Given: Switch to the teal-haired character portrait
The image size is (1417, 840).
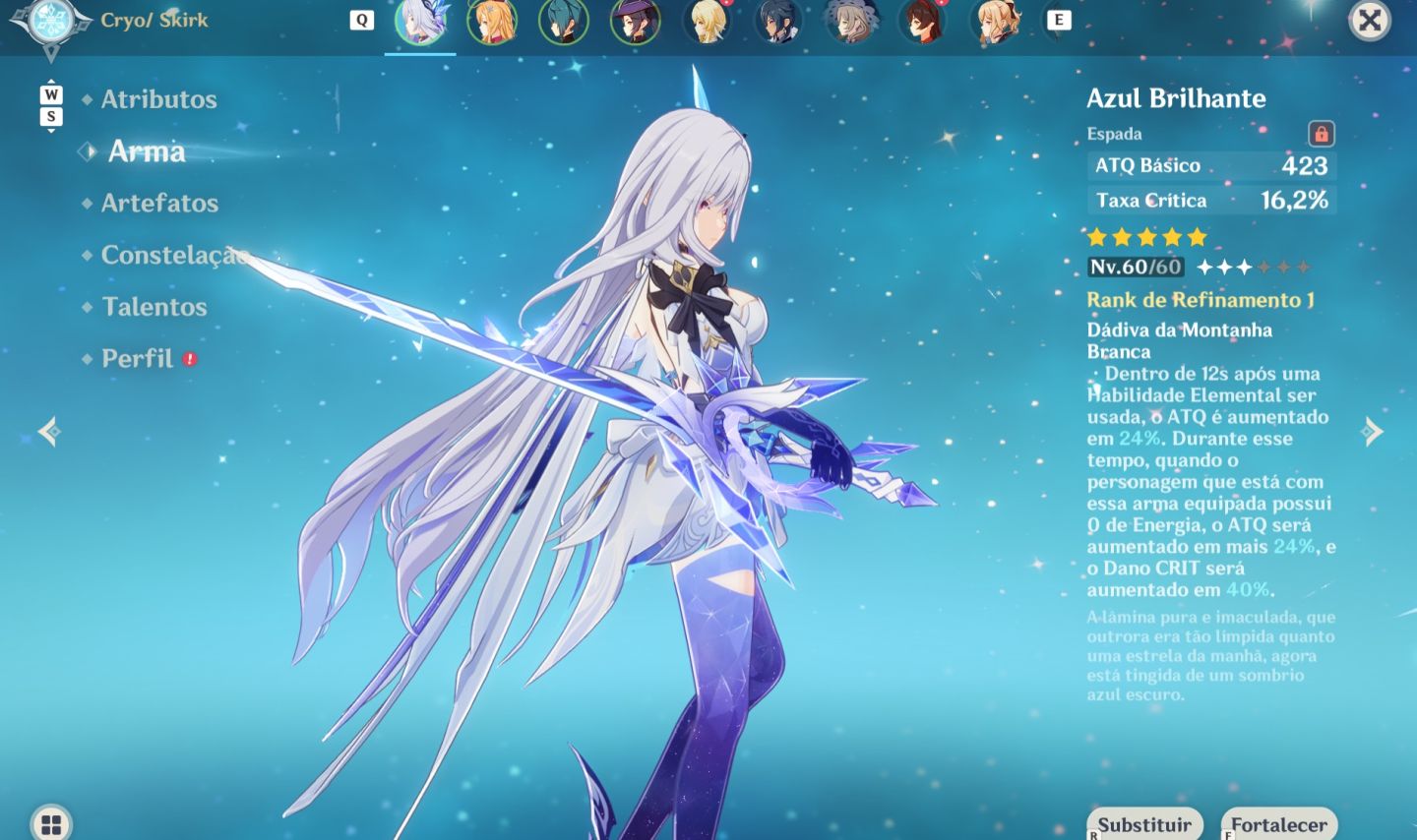Looking at the screenshot, I should (564, 21).
